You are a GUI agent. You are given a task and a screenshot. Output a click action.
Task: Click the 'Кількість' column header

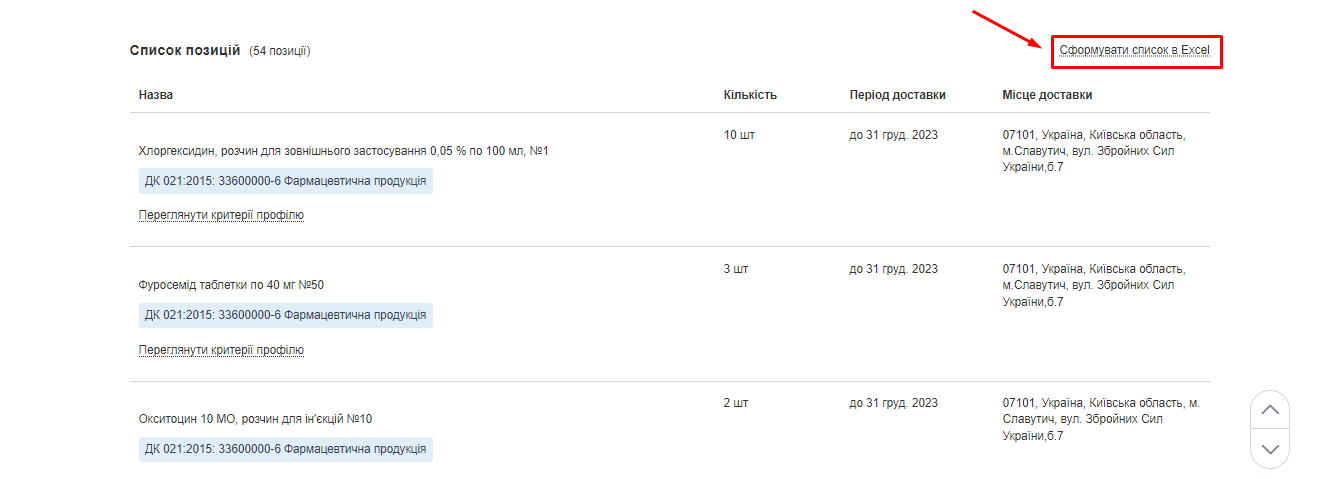pos(750,95)
